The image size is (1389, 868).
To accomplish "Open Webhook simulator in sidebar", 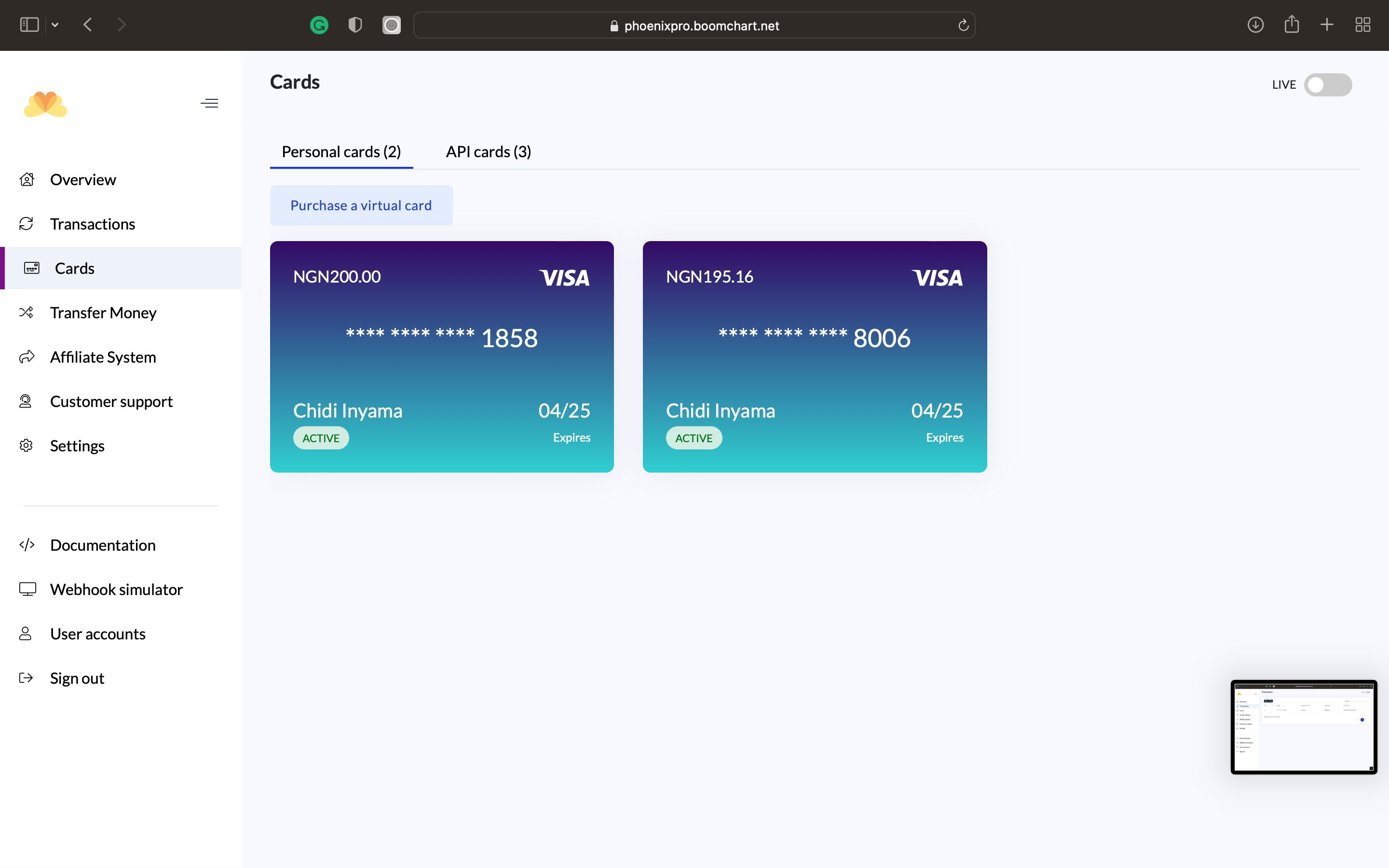I will pyautogui.click(x=116, y=590).
